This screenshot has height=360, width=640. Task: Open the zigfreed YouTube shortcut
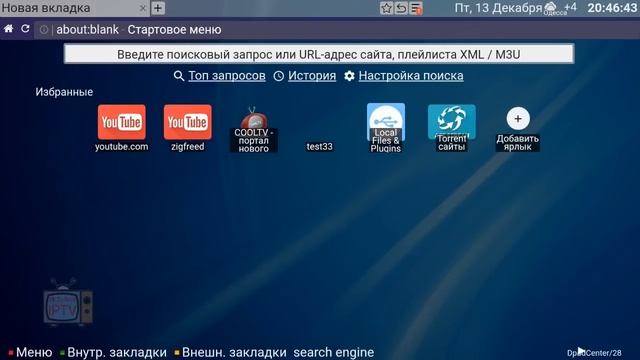(188, 128)
